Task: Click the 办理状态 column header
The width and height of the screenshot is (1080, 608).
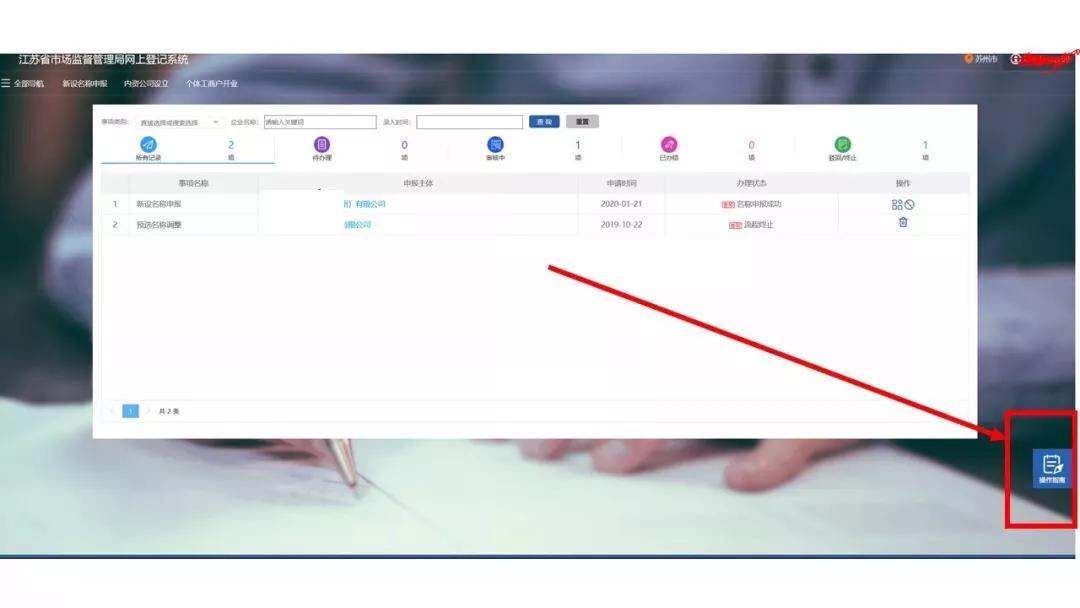Action: 751,183
